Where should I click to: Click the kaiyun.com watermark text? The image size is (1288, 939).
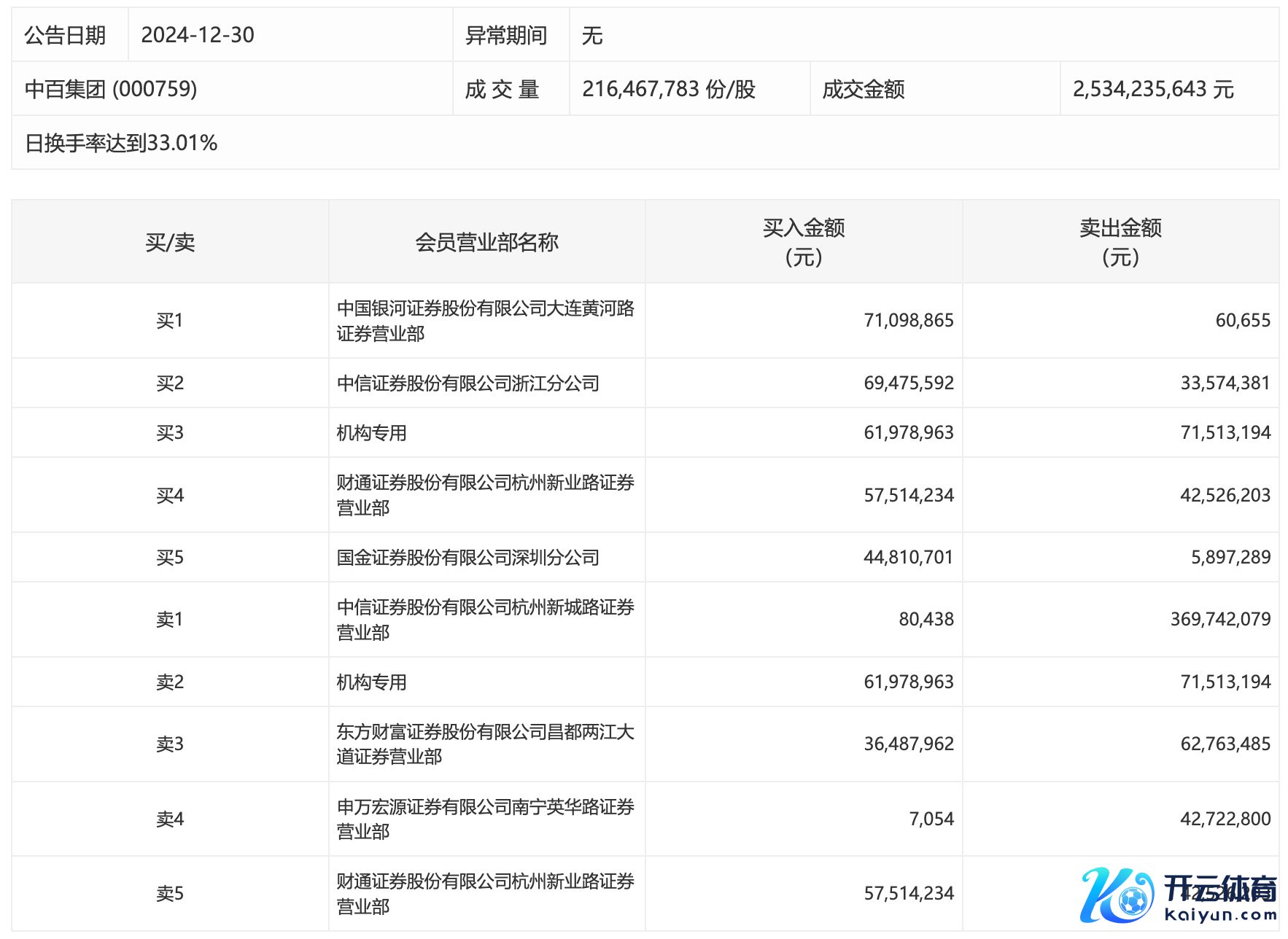pos(1220,915)
